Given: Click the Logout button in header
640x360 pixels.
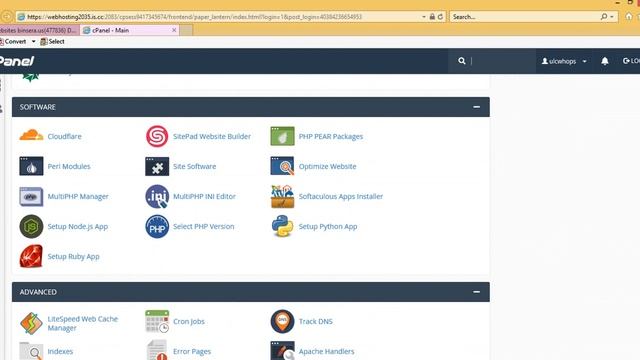Looking at the screenshot, I should 631,61.
